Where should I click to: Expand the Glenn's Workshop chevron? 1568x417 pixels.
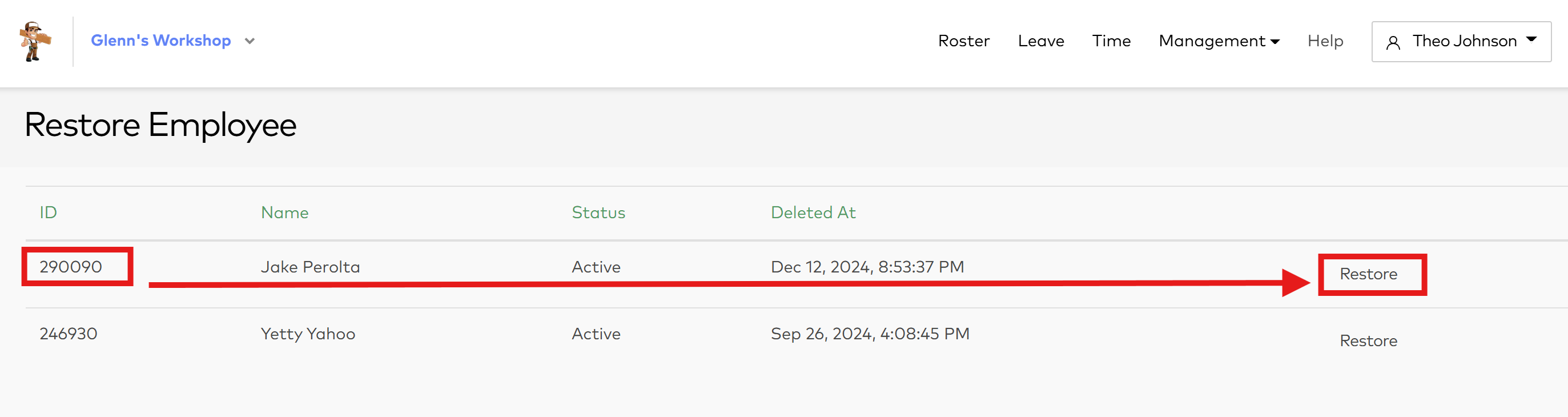pos(250,41)
